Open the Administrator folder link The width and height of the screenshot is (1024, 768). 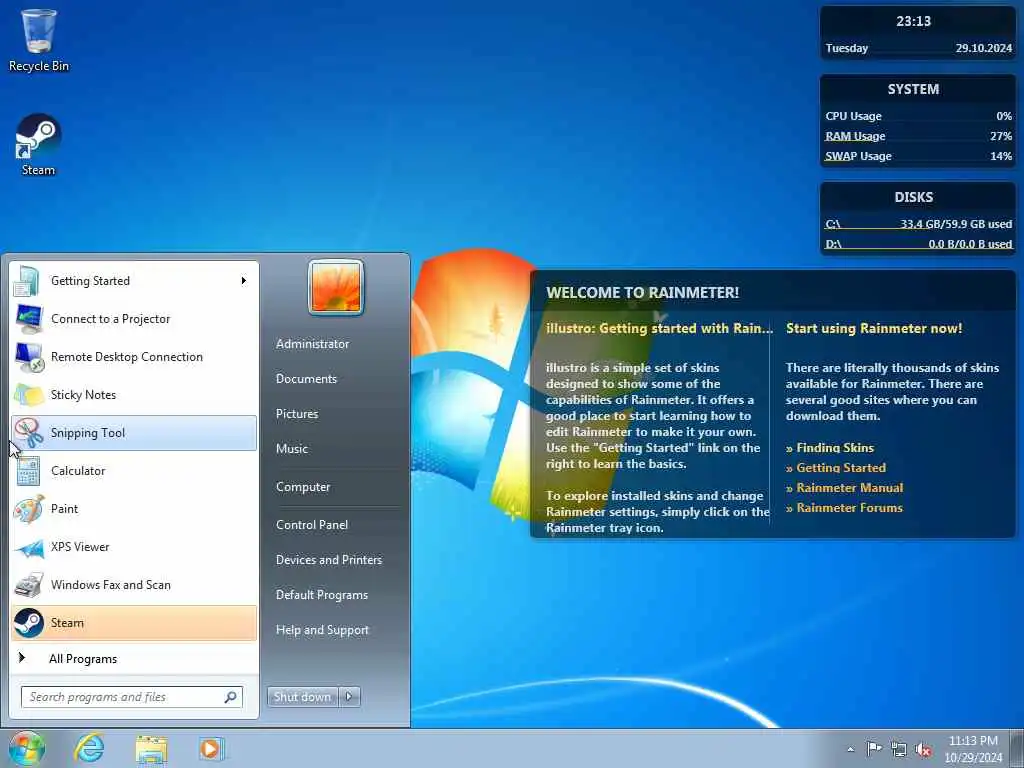pyautogui.click(x=312, y=344)
